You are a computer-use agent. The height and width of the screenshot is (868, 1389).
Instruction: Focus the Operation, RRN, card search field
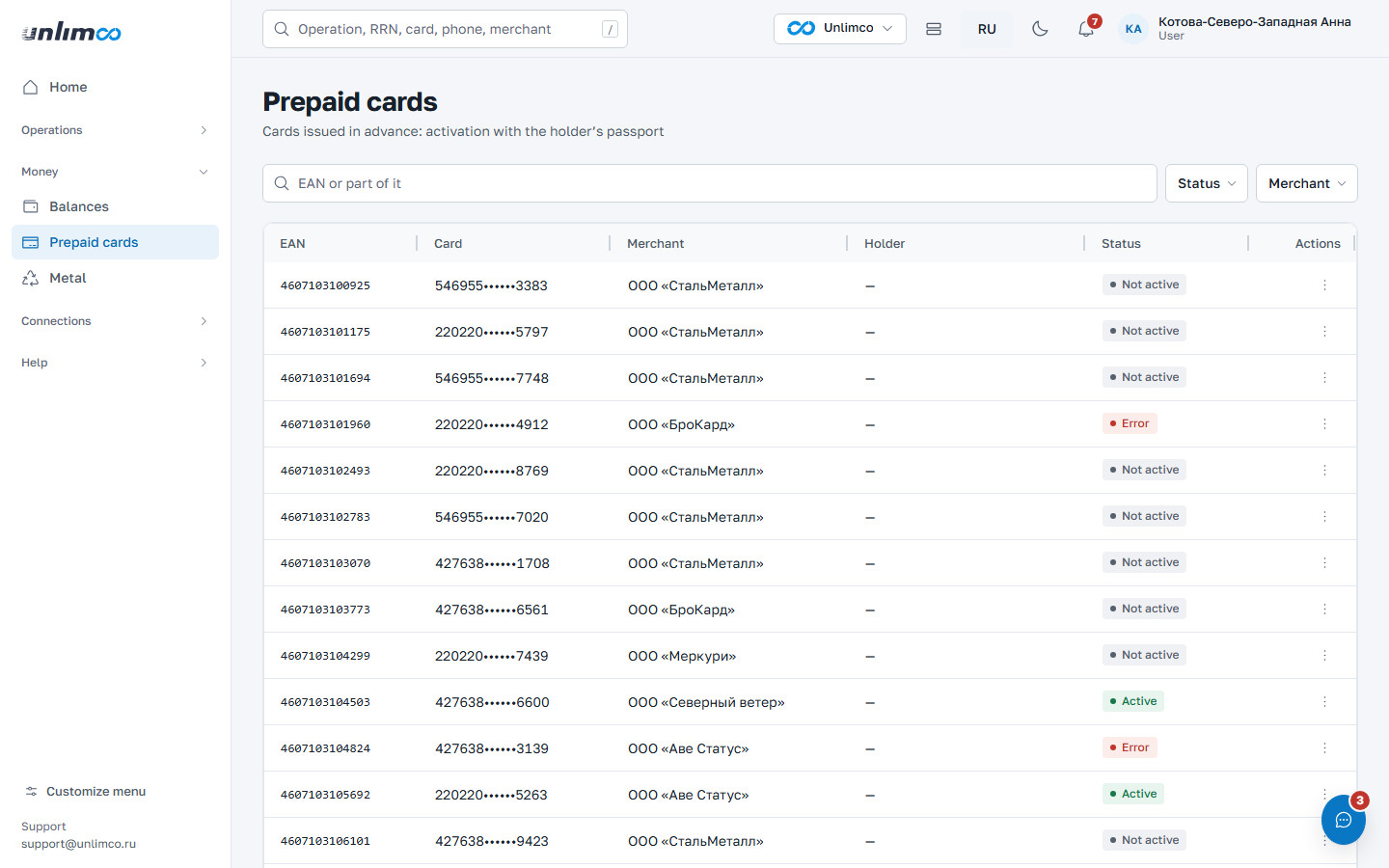(445, 29)
